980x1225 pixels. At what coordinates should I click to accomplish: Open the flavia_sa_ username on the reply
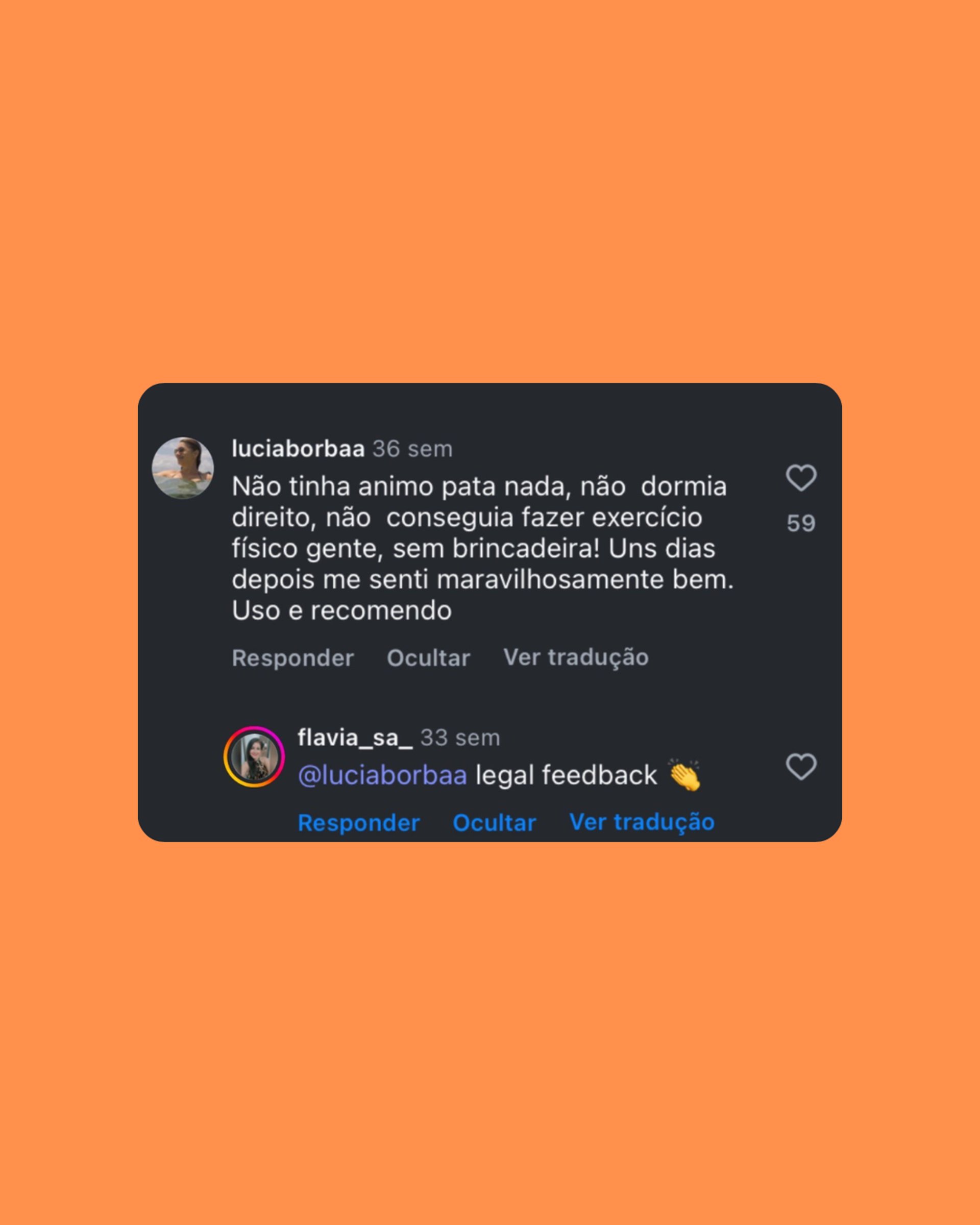355,738
